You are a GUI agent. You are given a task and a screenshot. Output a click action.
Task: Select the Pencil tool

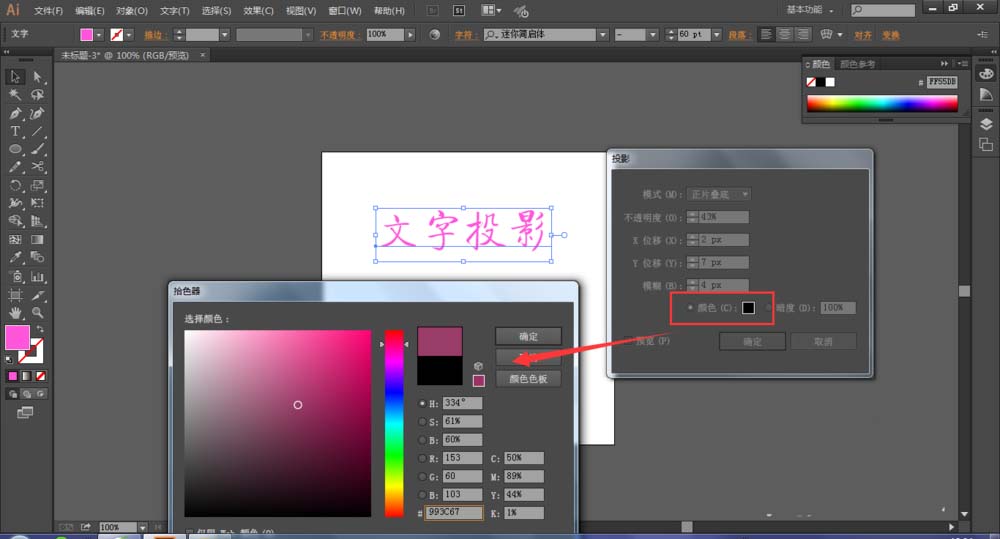15,167
